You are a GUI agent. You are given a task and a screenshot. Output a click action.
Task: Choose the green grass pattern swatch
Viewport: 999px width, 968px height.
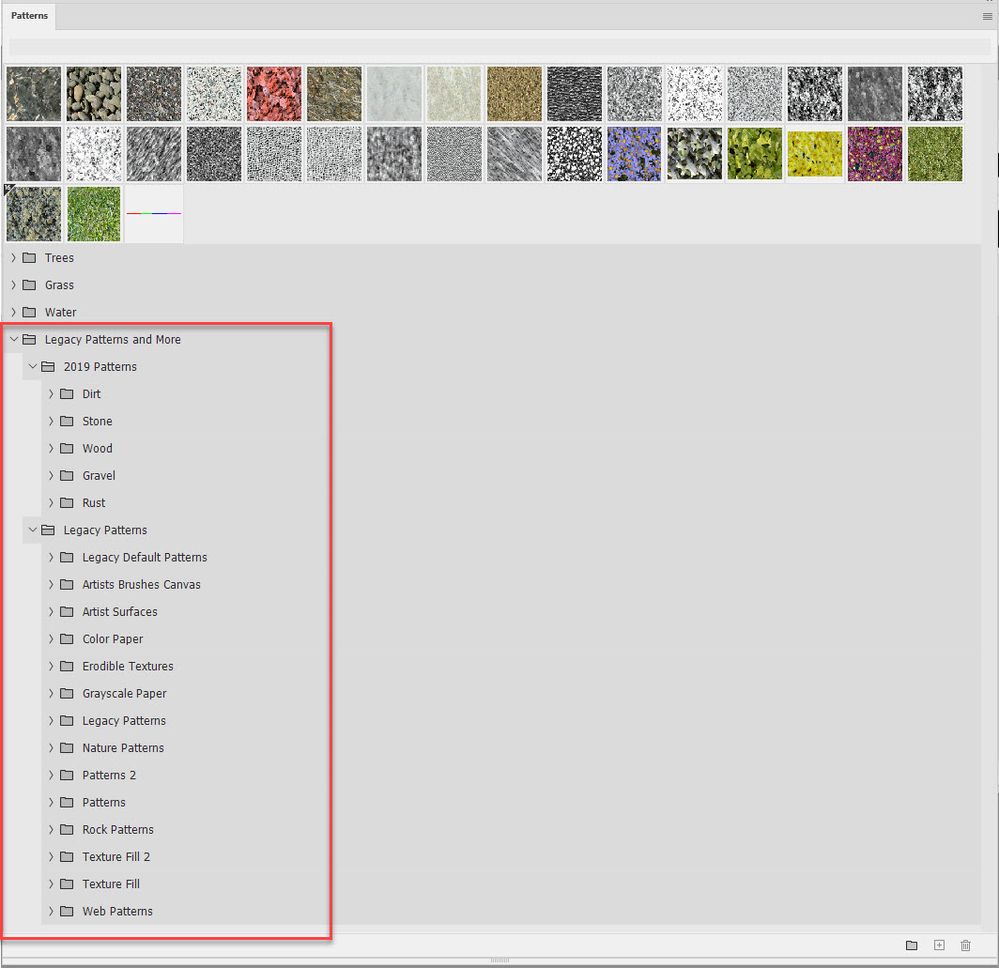(94, 213)
